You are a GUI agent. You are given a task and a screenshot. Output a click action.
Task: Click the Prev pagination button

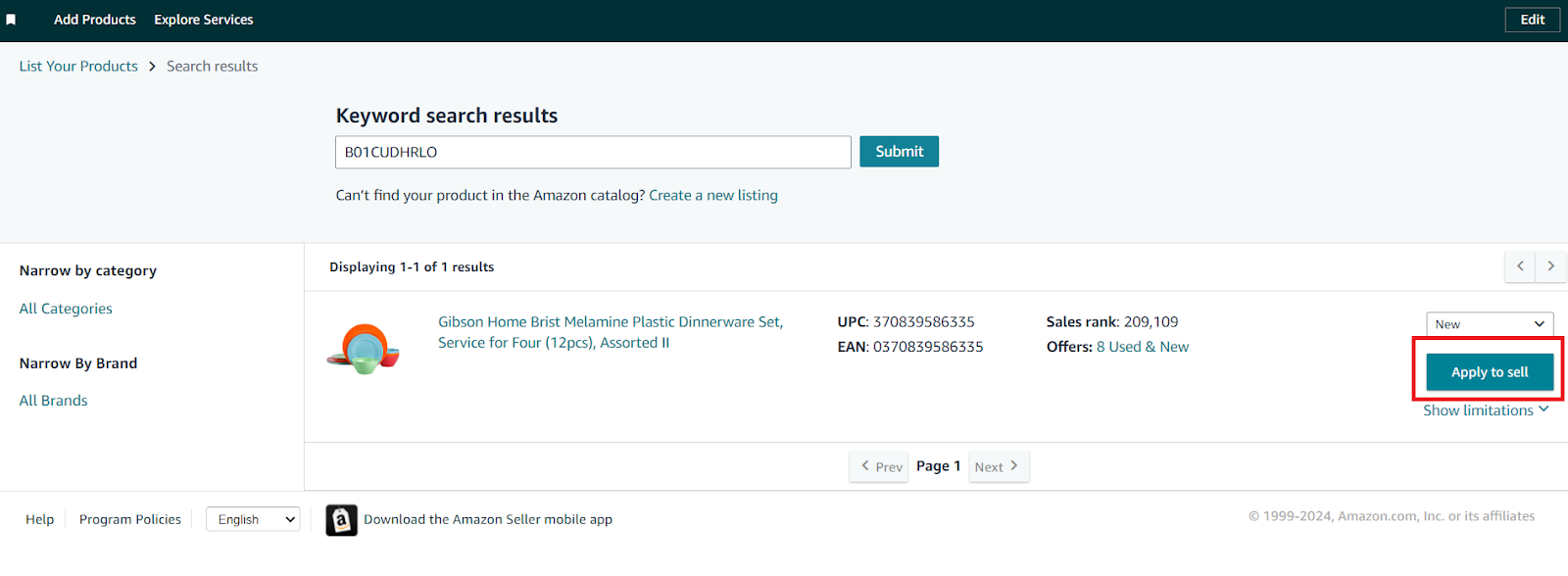pos(880,467)
